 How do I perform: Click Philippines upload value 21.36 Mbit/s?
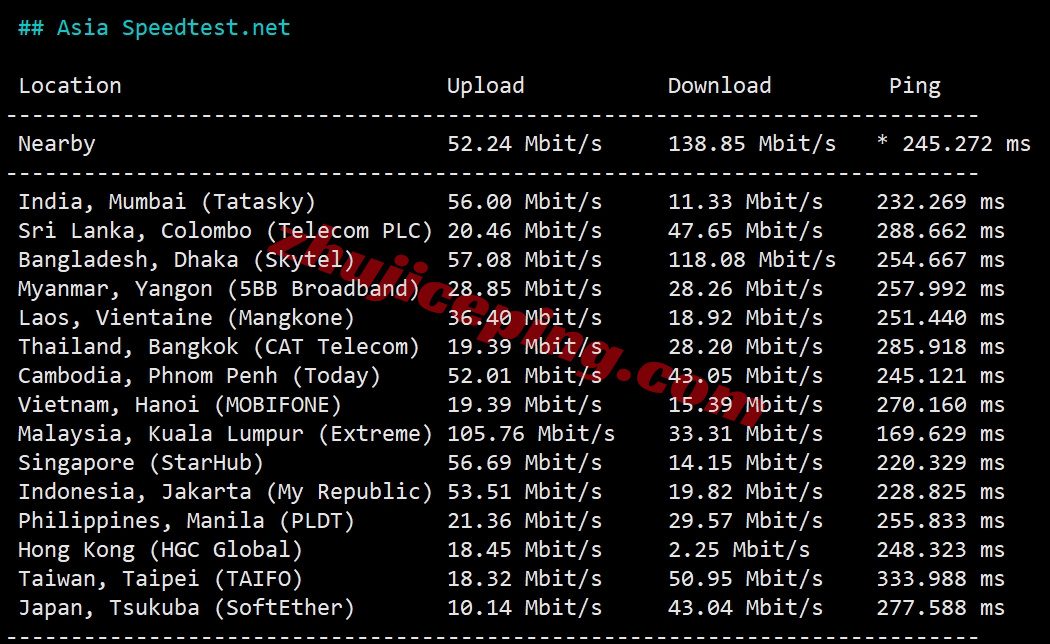[x=524, y=521]
